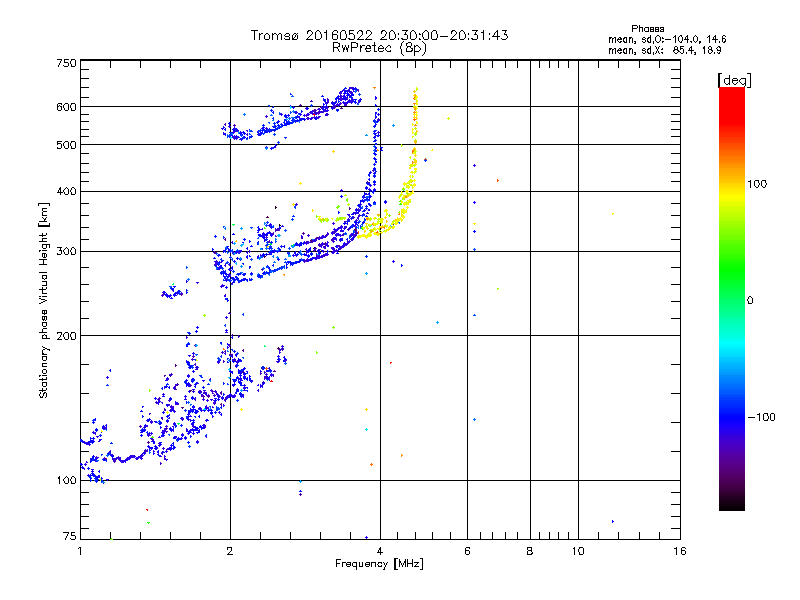Screen dimensions: 800x600
Task: Click the x-axis tick label '8'
Action: [530, 551]
